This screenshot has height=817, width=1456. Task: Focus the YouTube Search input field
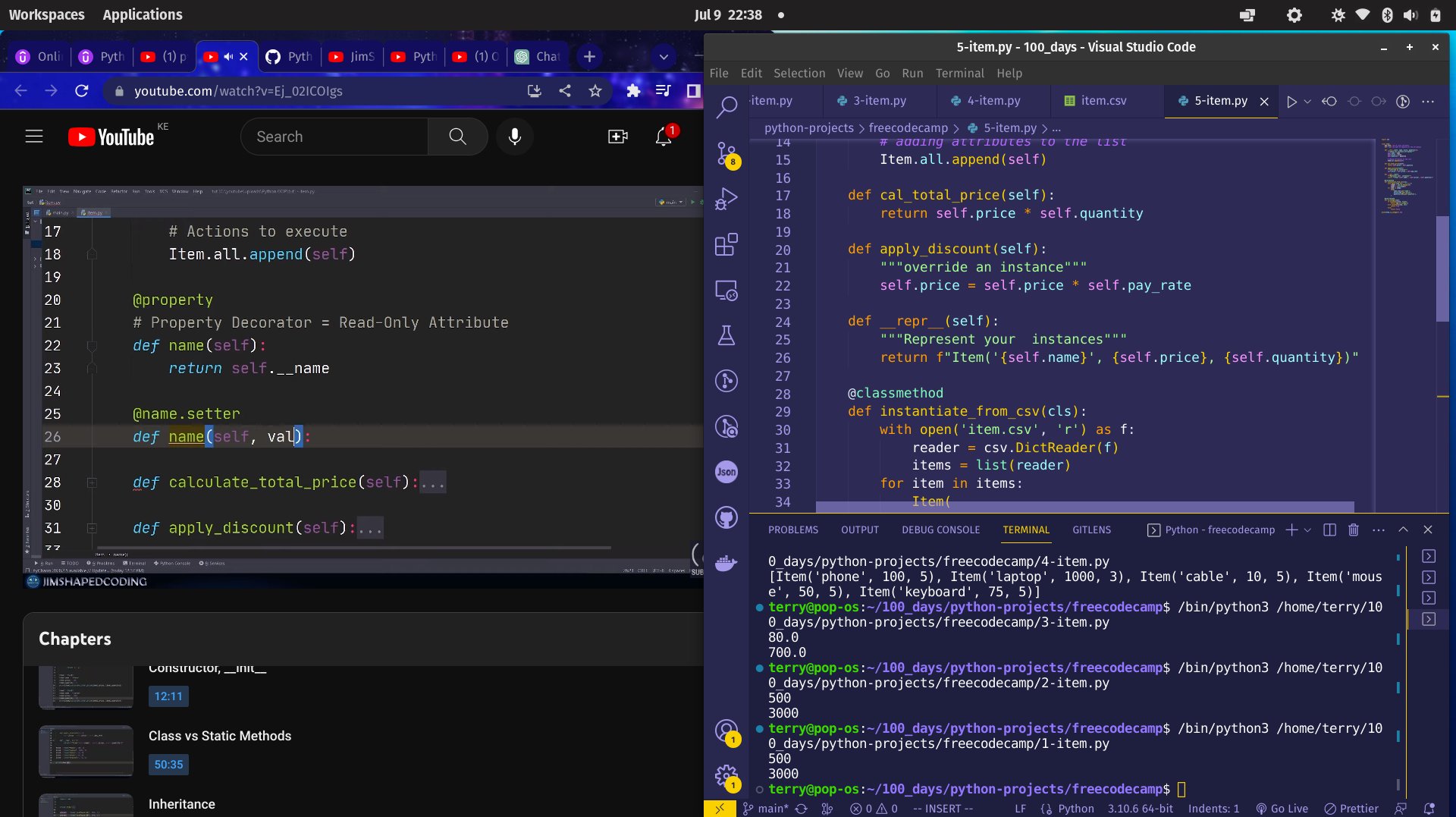point(334,137)
